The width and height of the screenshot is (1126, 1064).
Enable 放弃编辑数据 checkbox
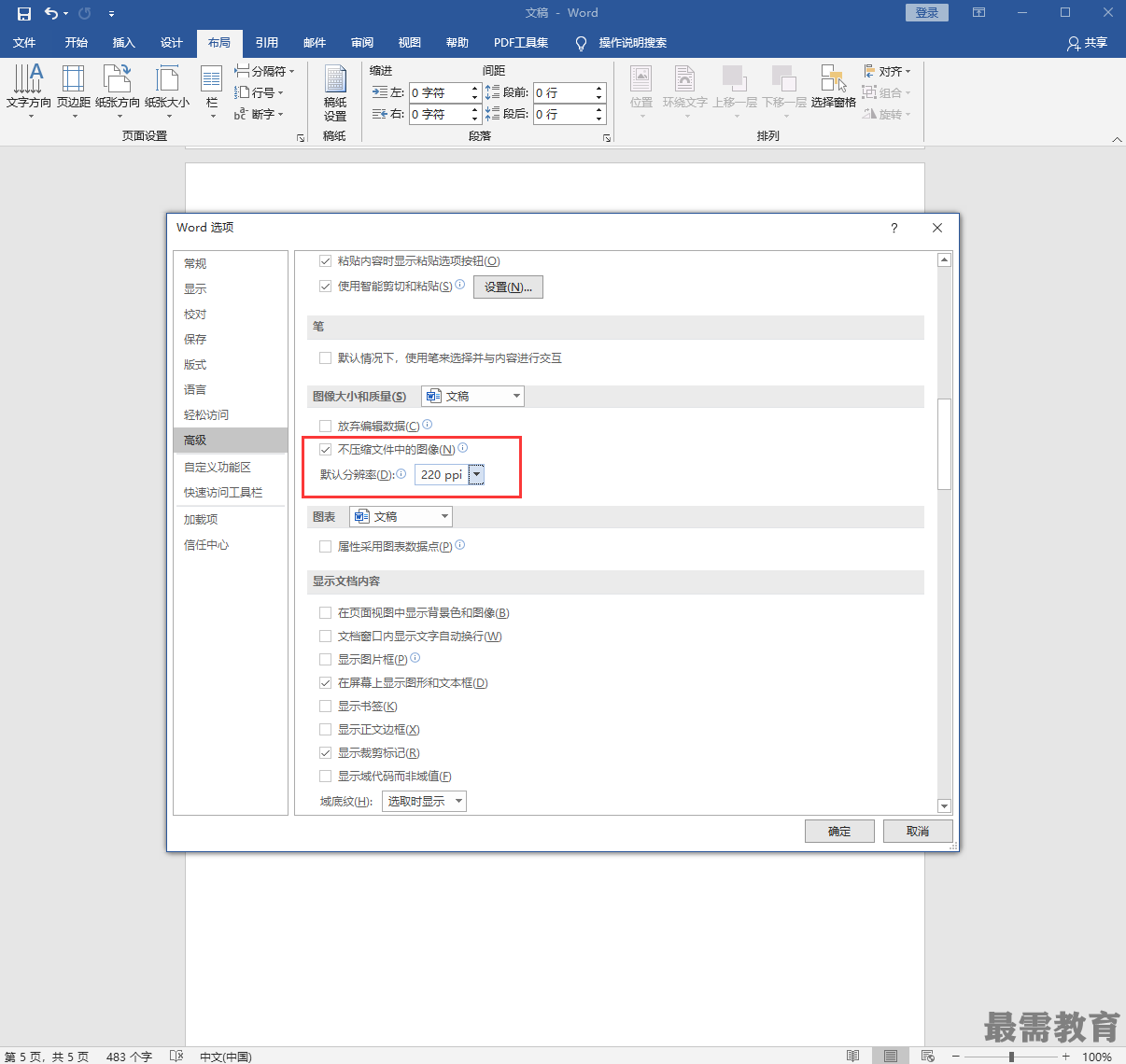tap(326, 426)
